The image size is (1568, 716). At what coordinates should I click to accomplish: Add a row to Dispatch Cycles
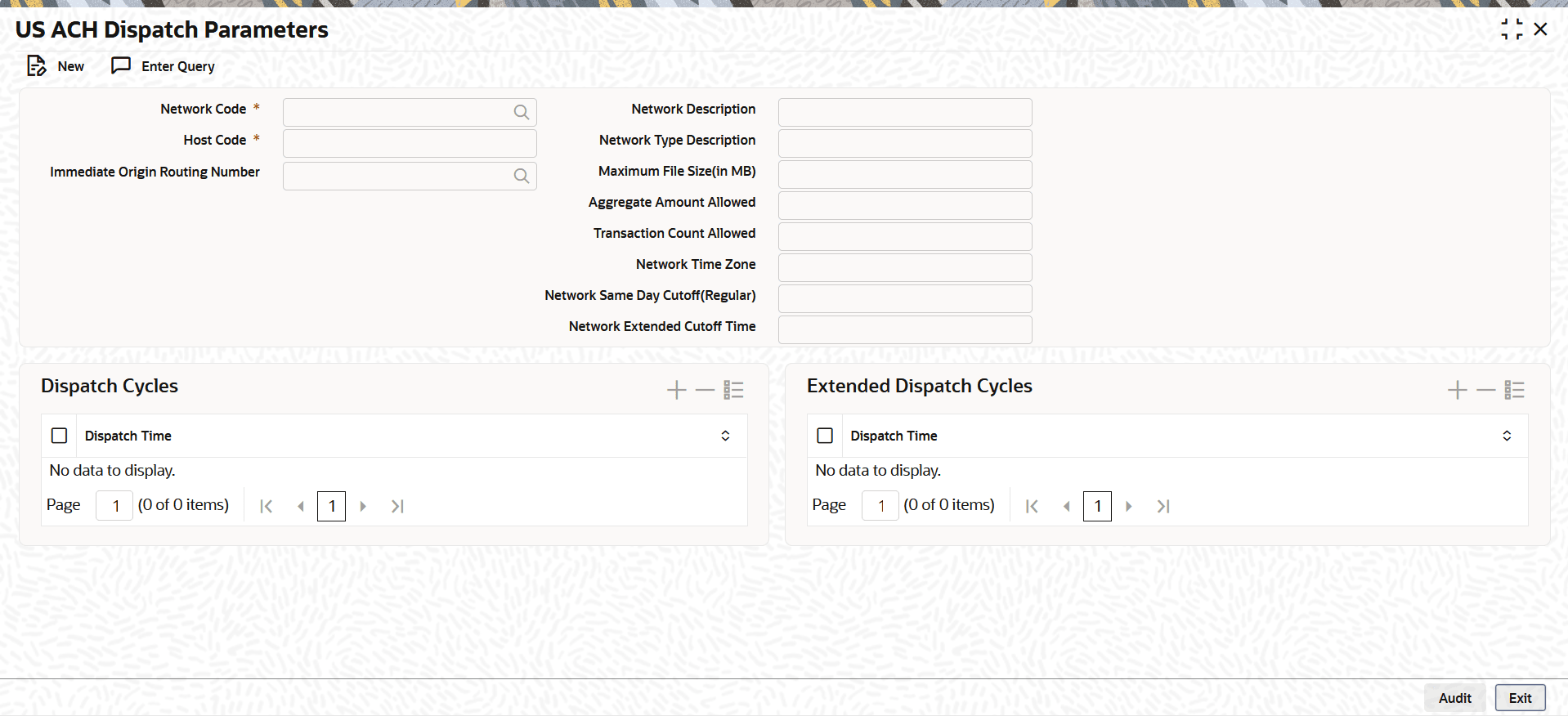[x=676, y=390]
